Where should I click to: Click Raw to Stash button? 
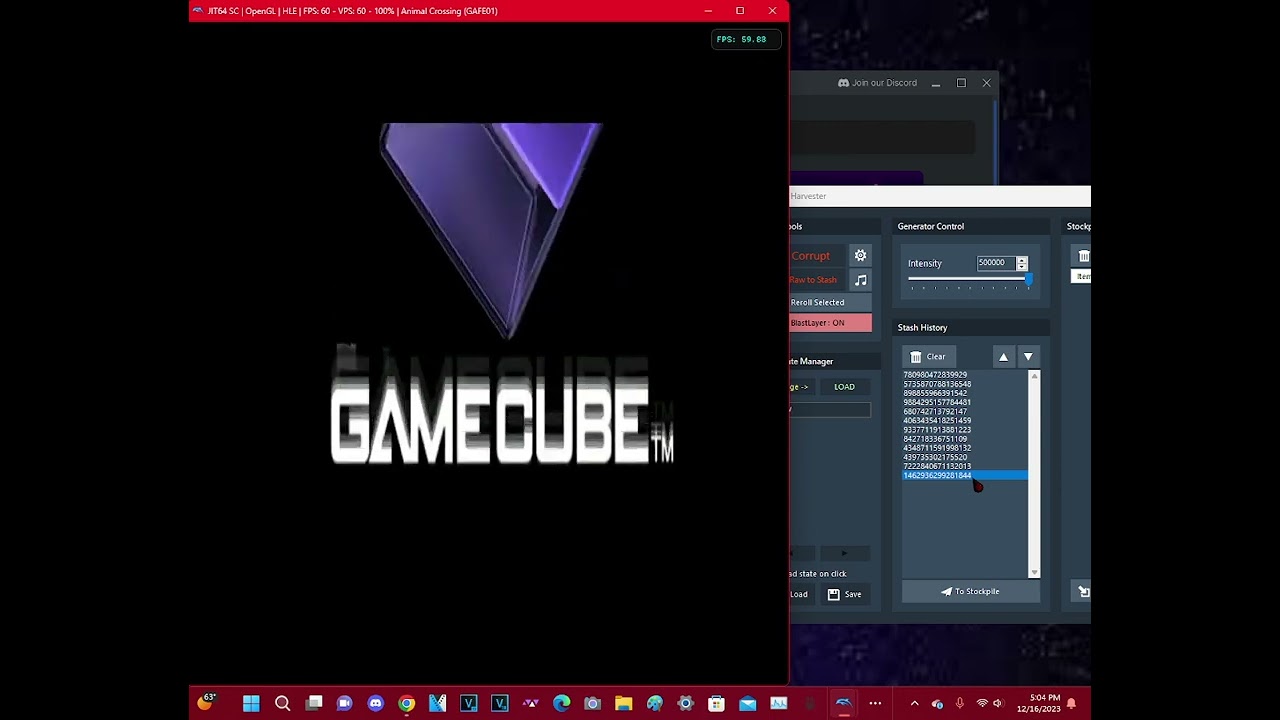pos(818,280)
